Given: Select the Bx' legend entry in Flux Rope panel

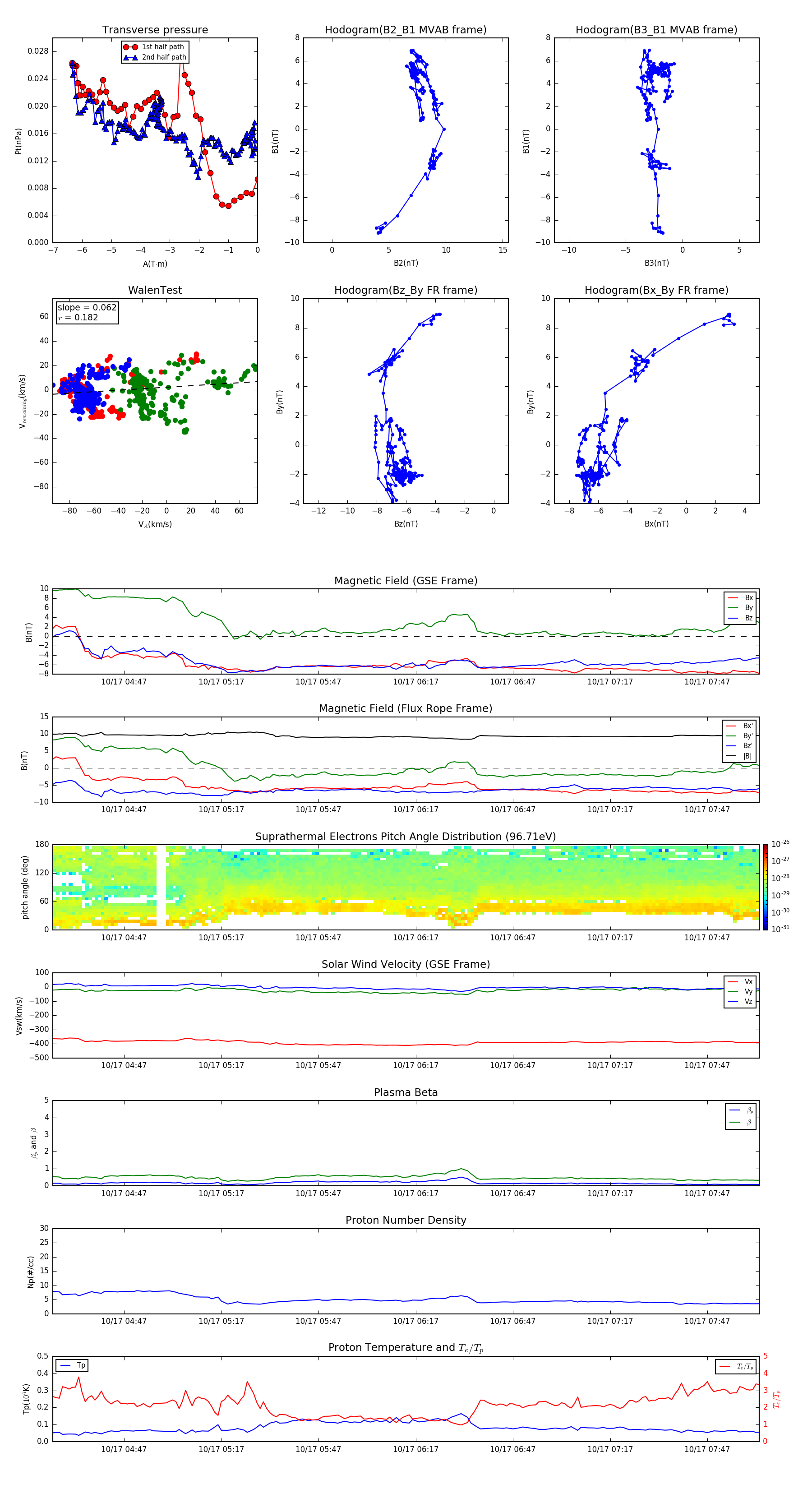Looking at the screenshot, I should pos(739,726).
